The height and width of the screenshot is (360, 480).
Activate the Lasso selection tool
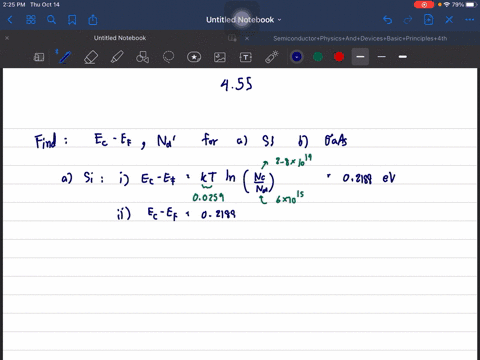click(168, 57)
